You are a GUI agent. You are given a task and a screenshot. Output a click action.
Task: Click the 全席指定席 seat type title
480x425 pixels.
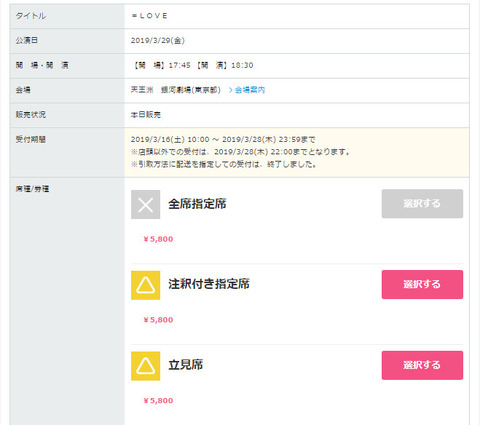[x=197, y=204]
